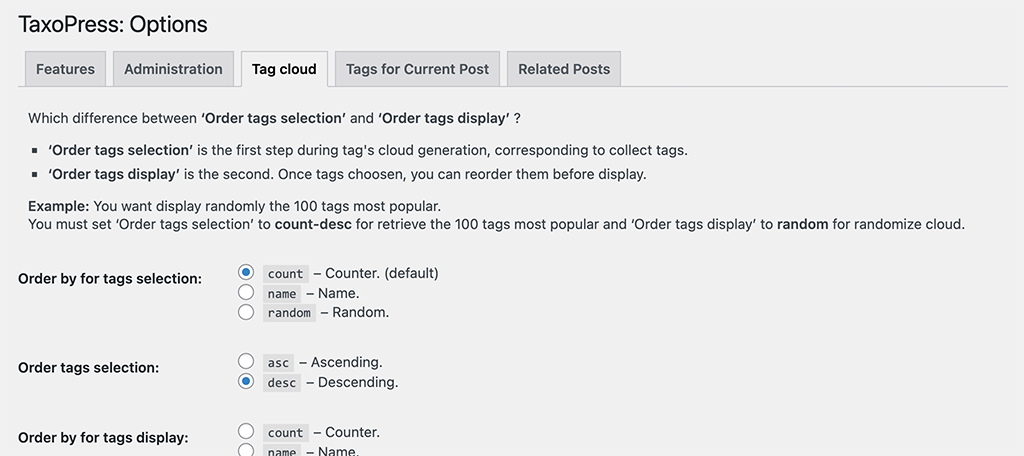Viewport: 1024px width, 456px height.
Task: Click the '– Counter. (default)' description text
Action: (376, 273)
